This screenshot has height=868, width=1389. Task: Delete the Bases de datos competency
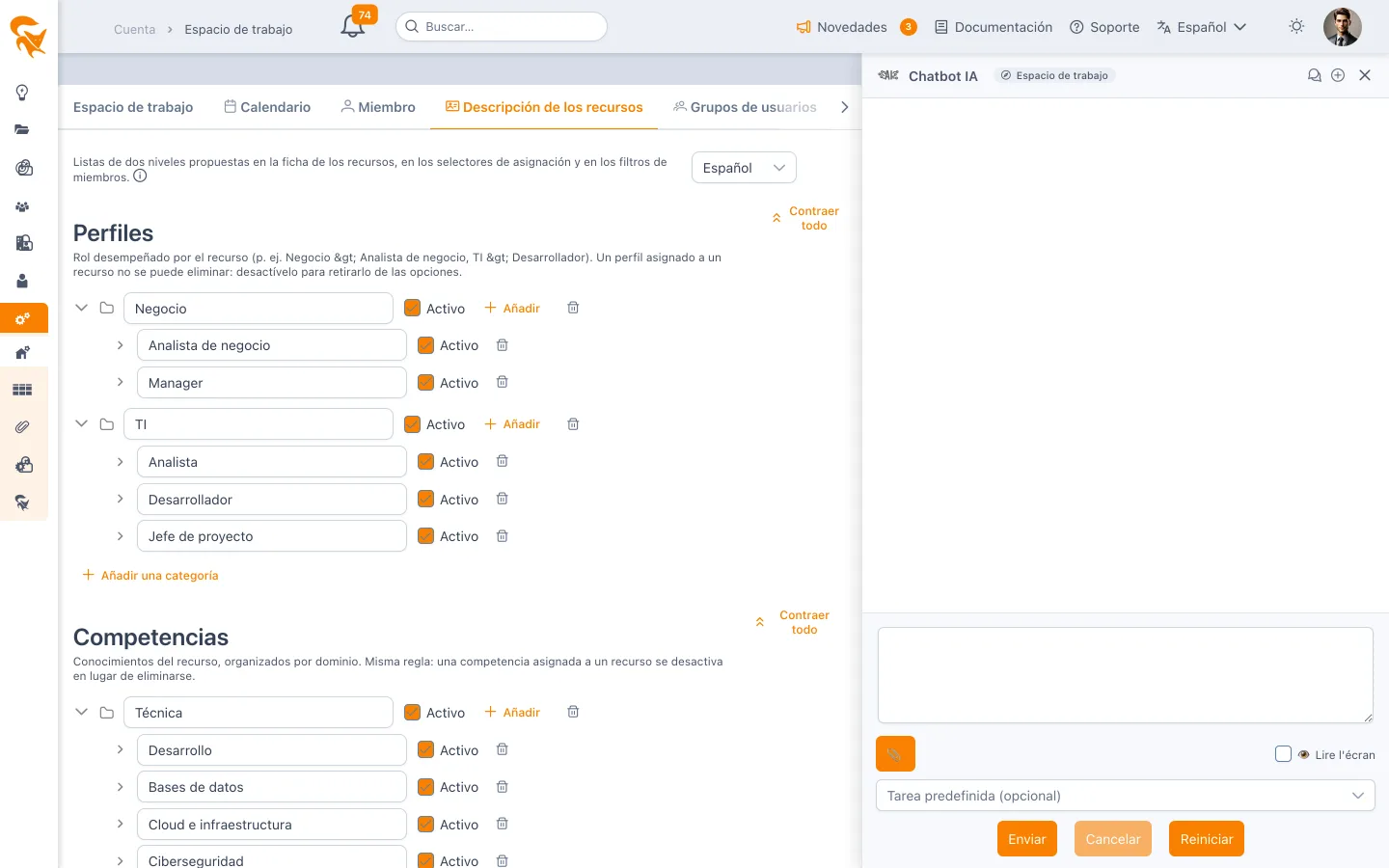[x=502, y=787]
